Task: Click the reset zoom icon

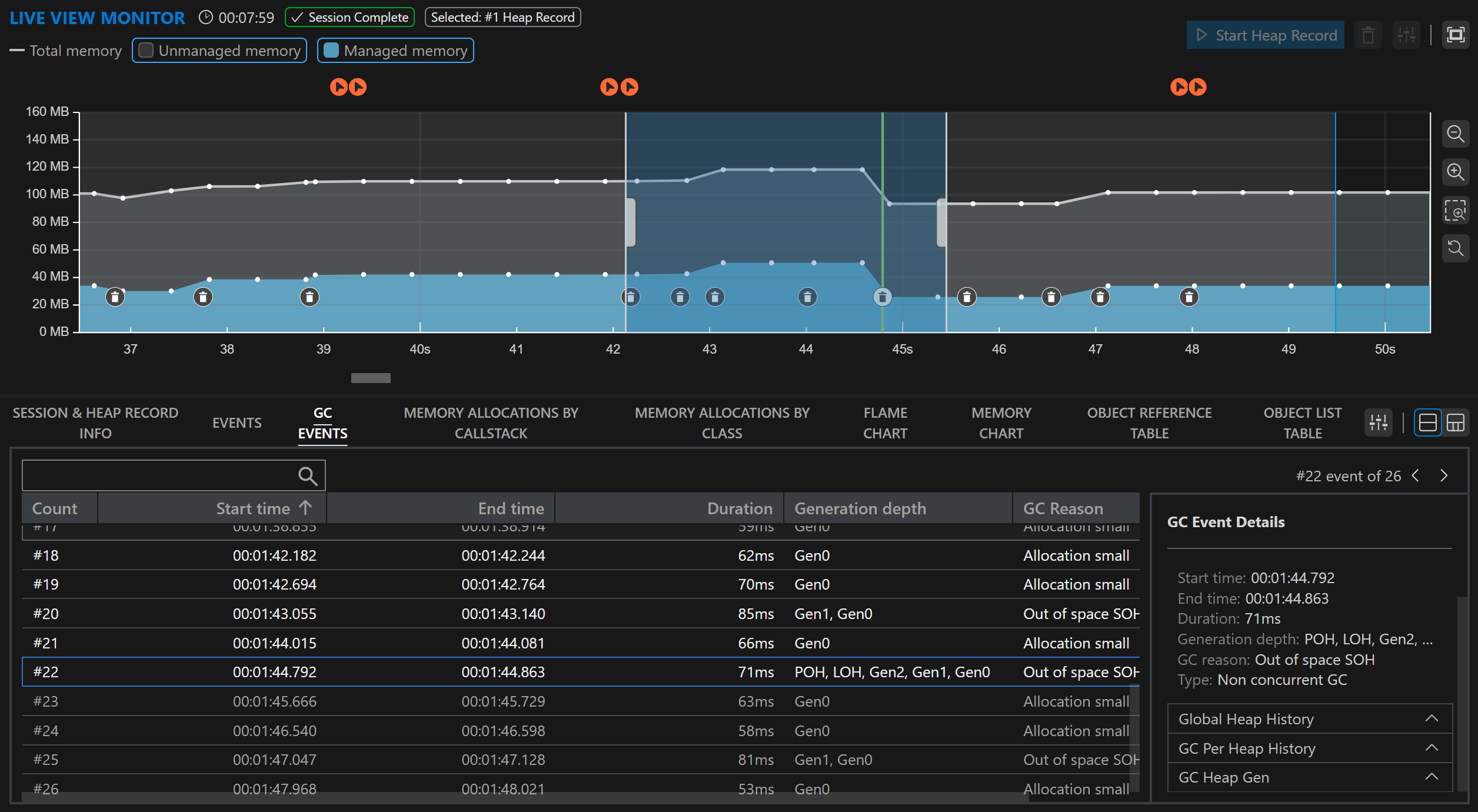Action: pos(1455,248)
